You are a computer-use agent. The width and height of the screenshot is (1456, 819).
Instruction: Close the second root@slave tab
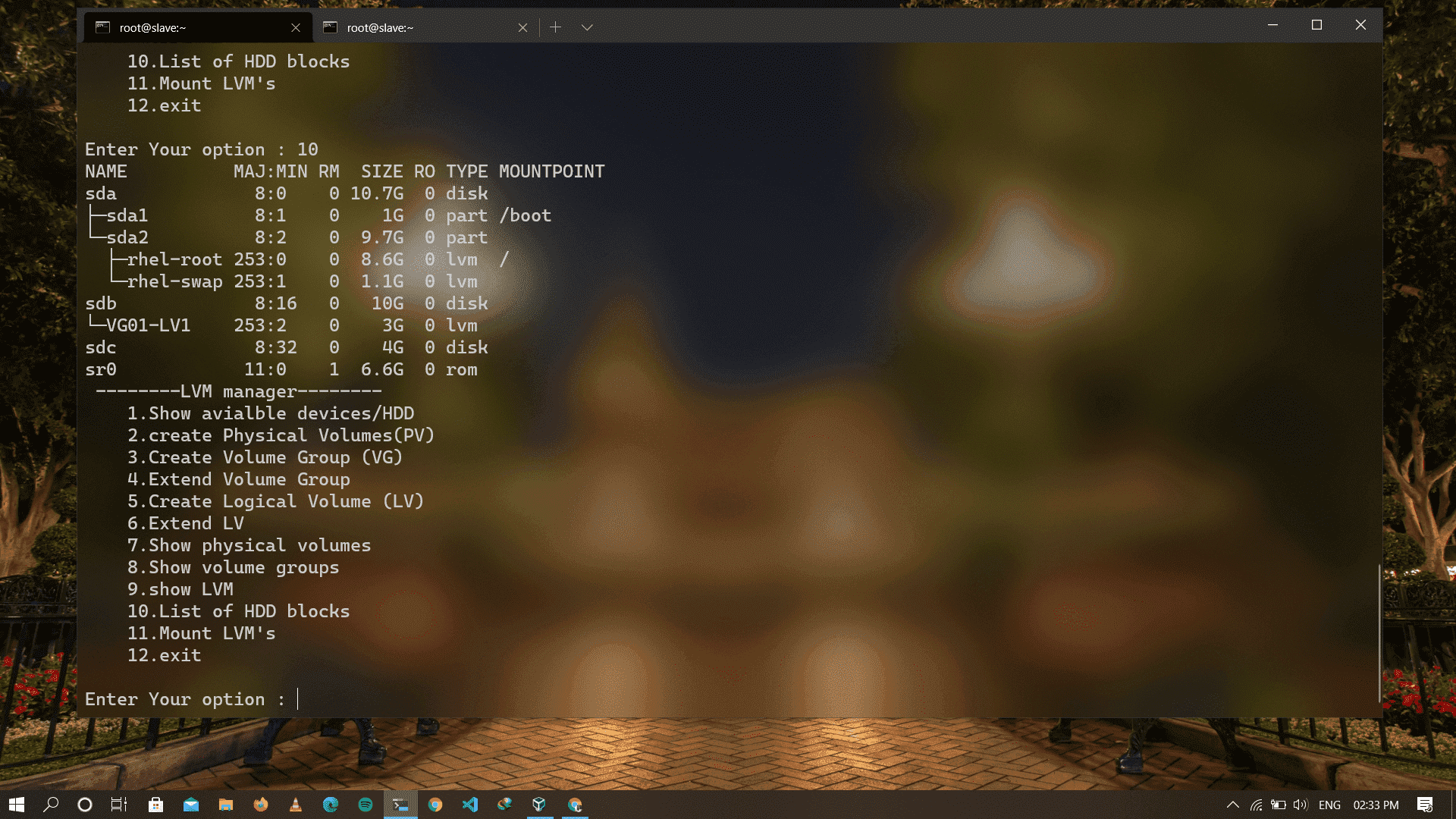click(x=522, y=28)
